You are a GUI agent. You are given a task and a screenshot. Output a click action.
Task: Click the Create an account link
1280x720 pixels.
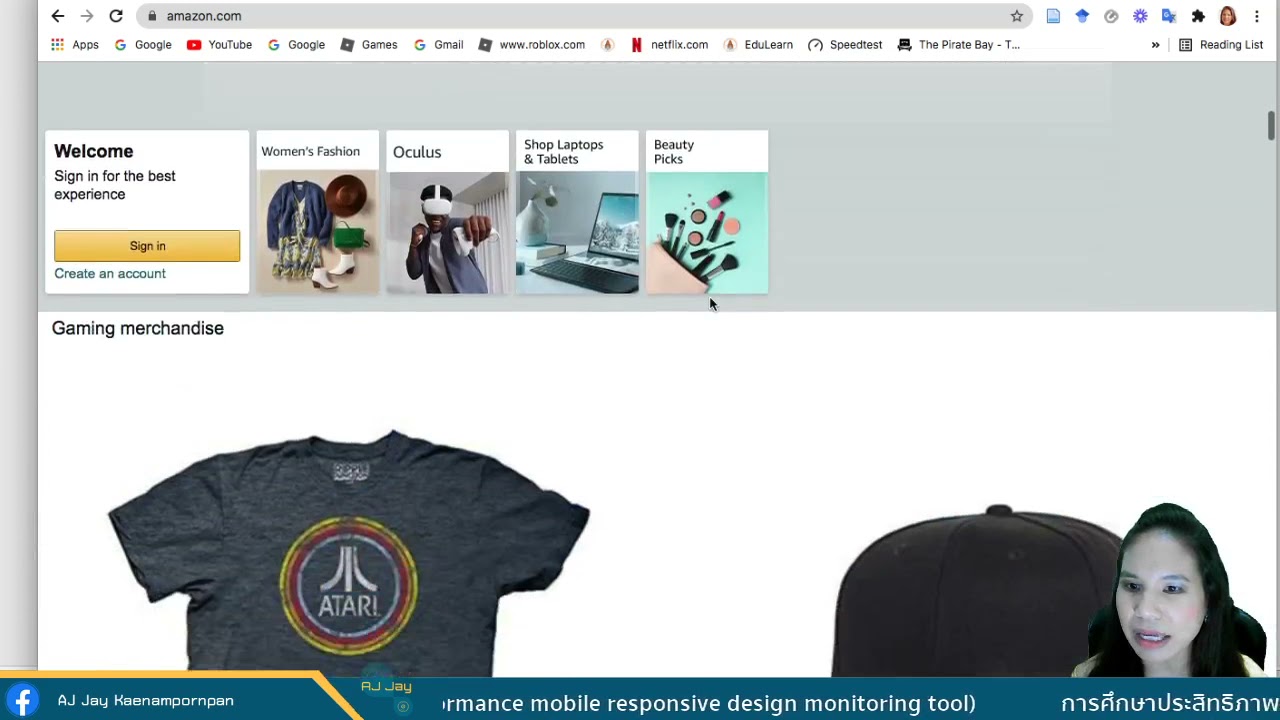110,274
